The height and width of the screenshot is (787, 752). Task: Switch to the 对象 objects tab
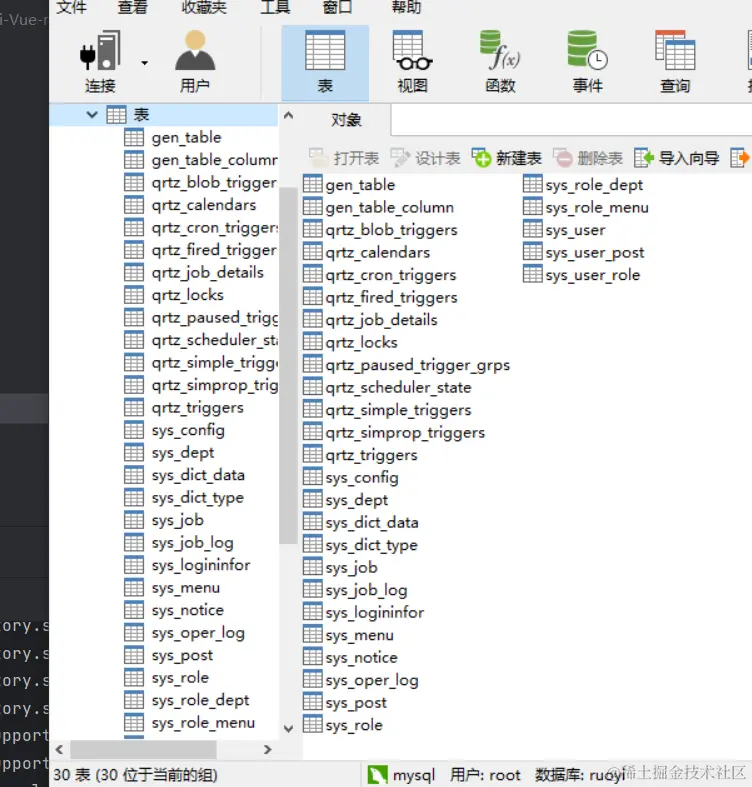(346, 120)
